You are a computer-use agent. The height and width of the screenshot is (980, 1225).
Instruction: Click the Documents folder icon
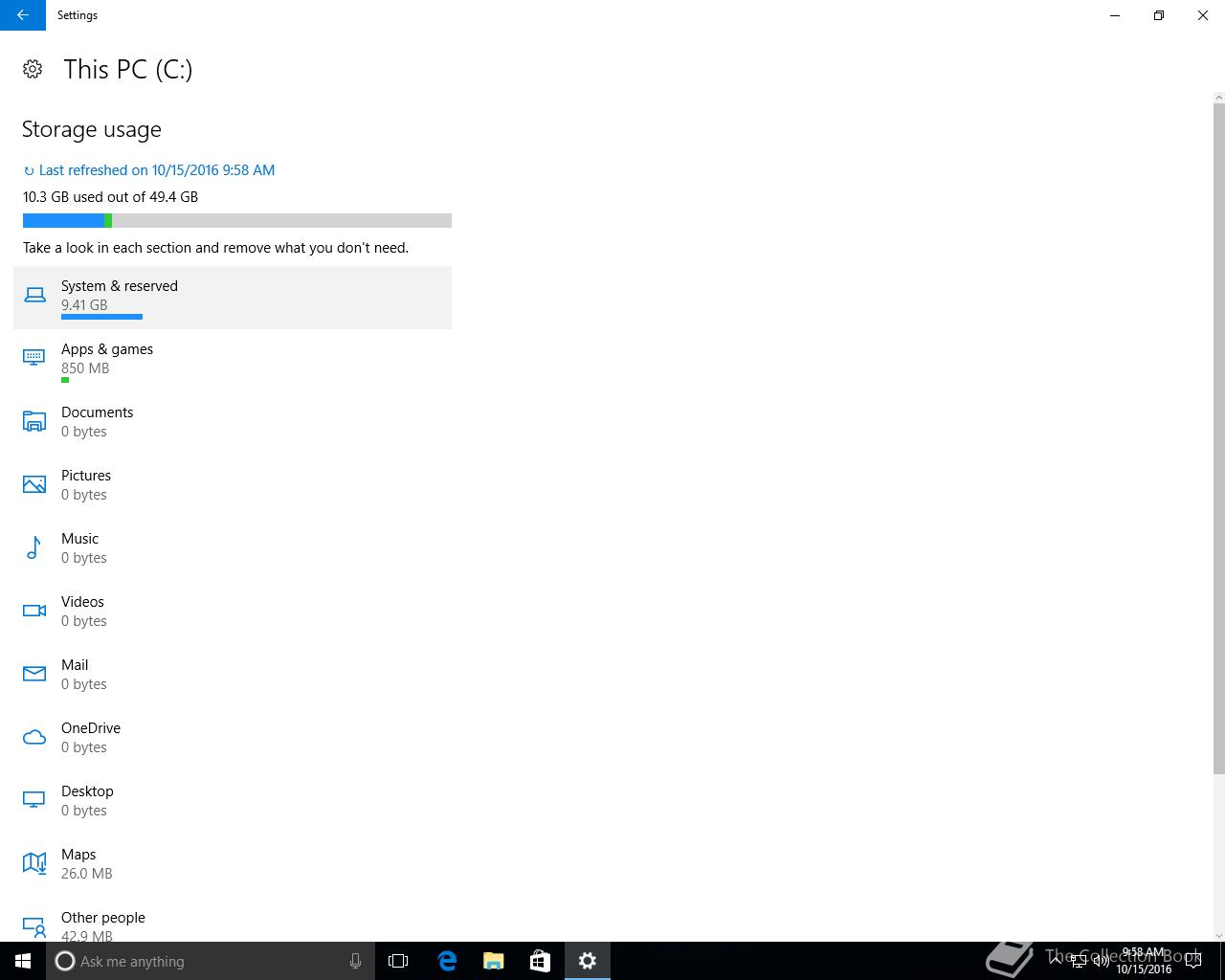point(34,421)
